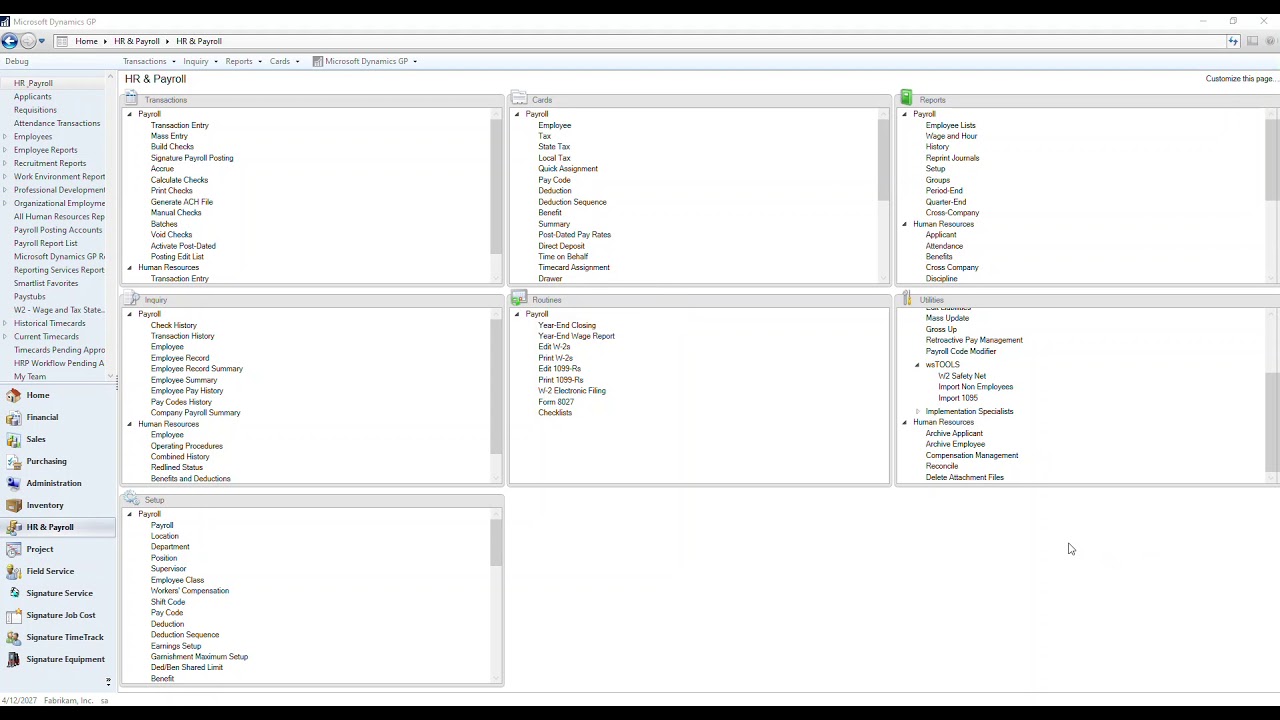Open the Purchasing module icon
Screen dimensions: 1280x720
point(13,461)
